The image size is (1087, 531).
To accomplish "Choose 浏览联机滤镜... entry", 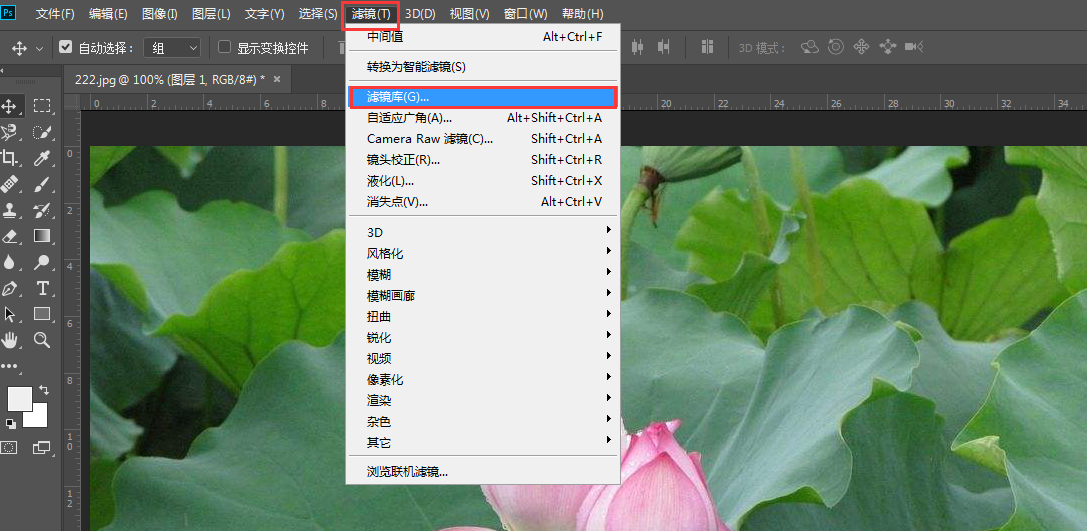I will (x=482, y=471).
